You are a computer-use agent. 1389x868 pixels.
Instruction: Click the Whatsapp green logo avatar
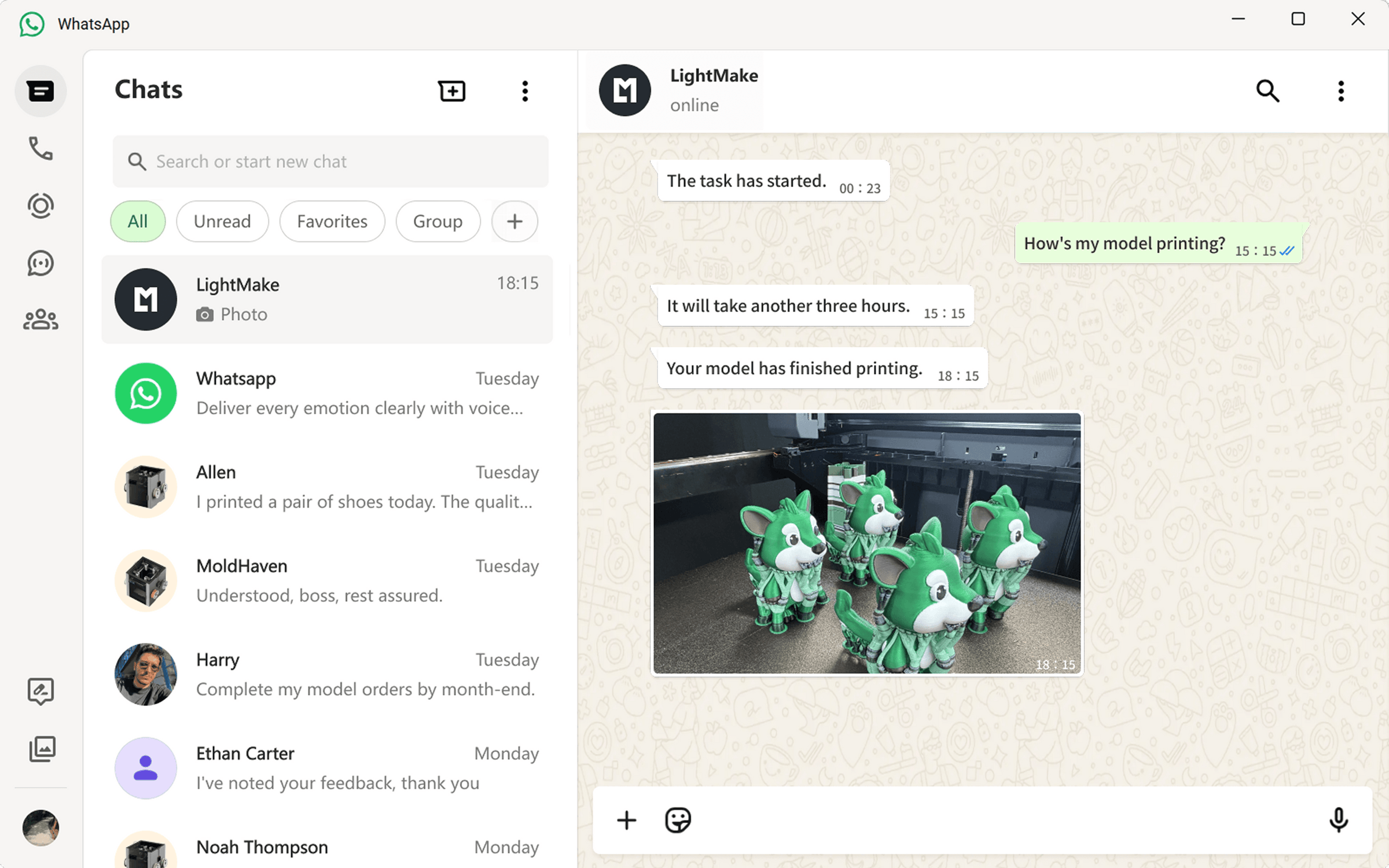pyautogui.click(x=146, y=393)
